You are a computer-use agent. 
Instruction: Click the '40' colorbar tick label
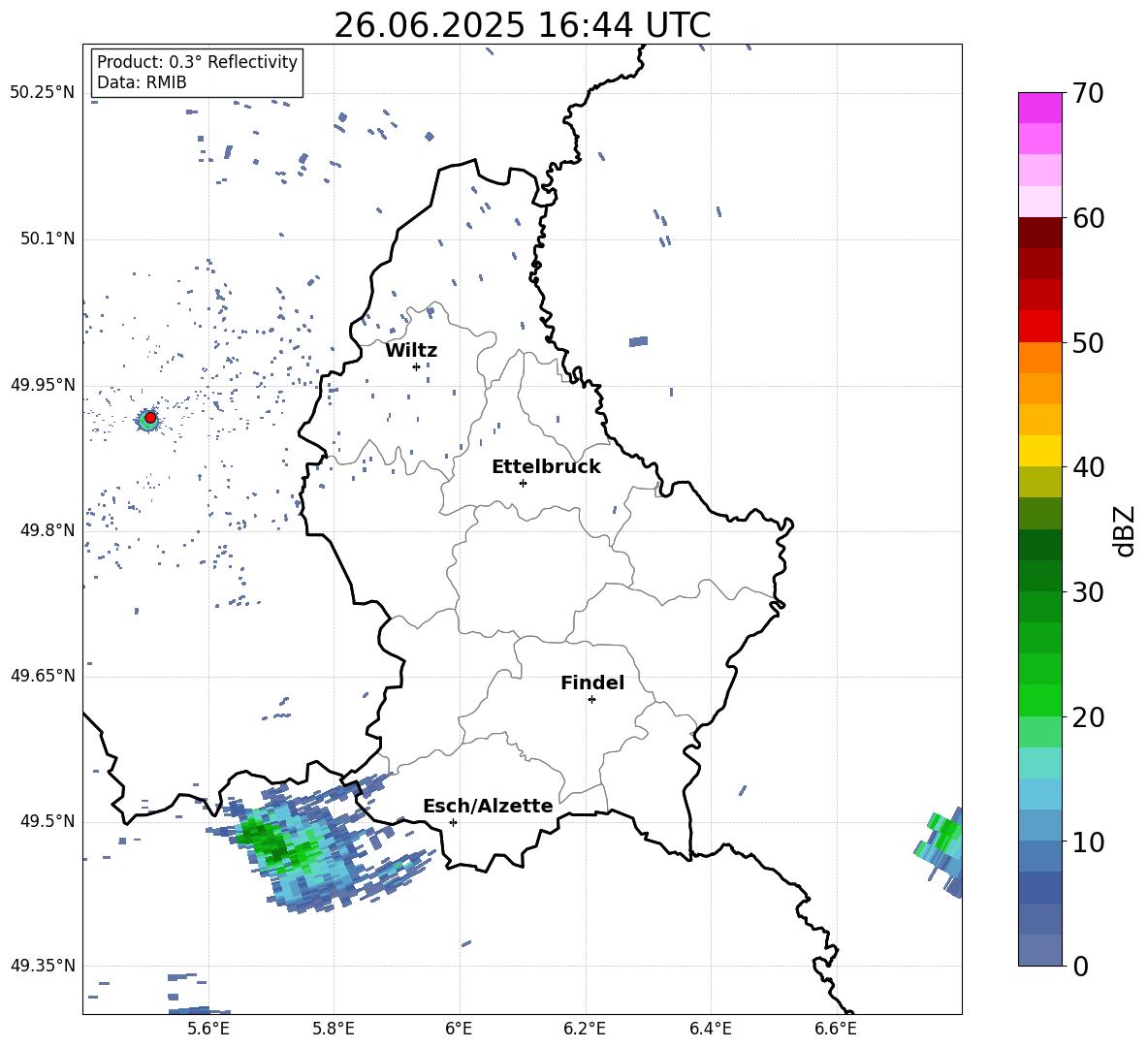[1088, 467]
